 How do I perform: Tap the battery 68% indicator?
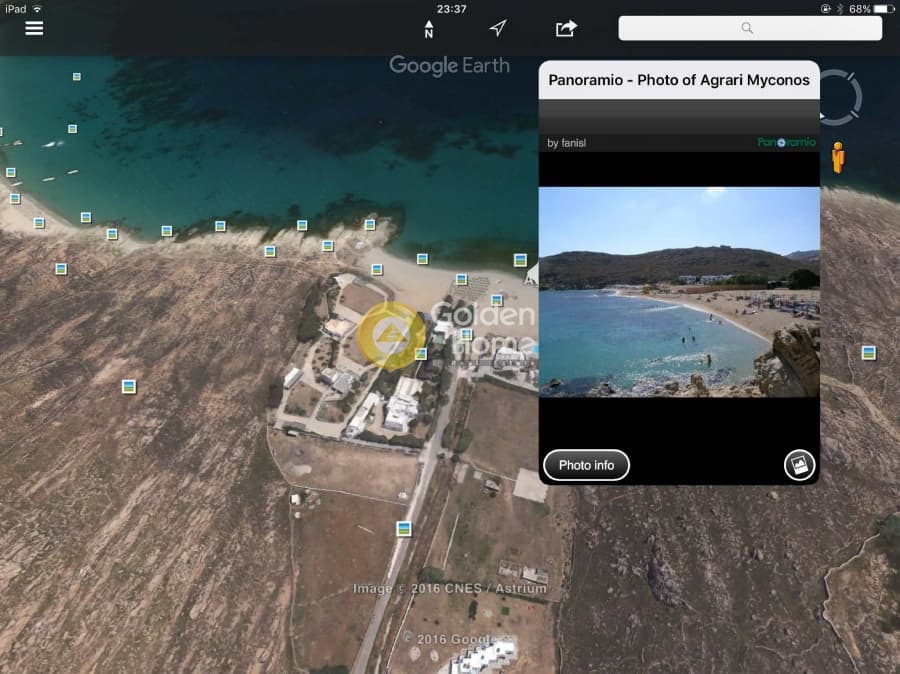871,9
